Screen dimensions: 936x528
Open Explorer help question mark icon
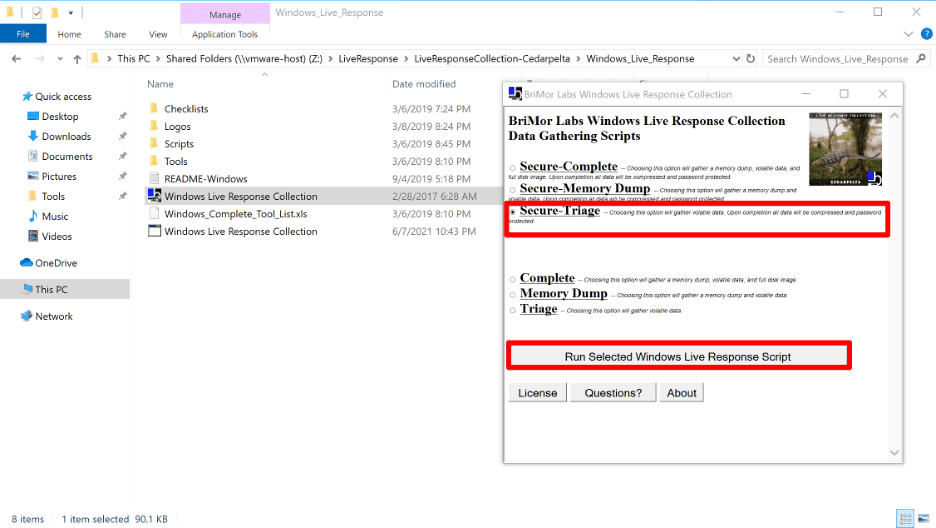coord(926,34)
